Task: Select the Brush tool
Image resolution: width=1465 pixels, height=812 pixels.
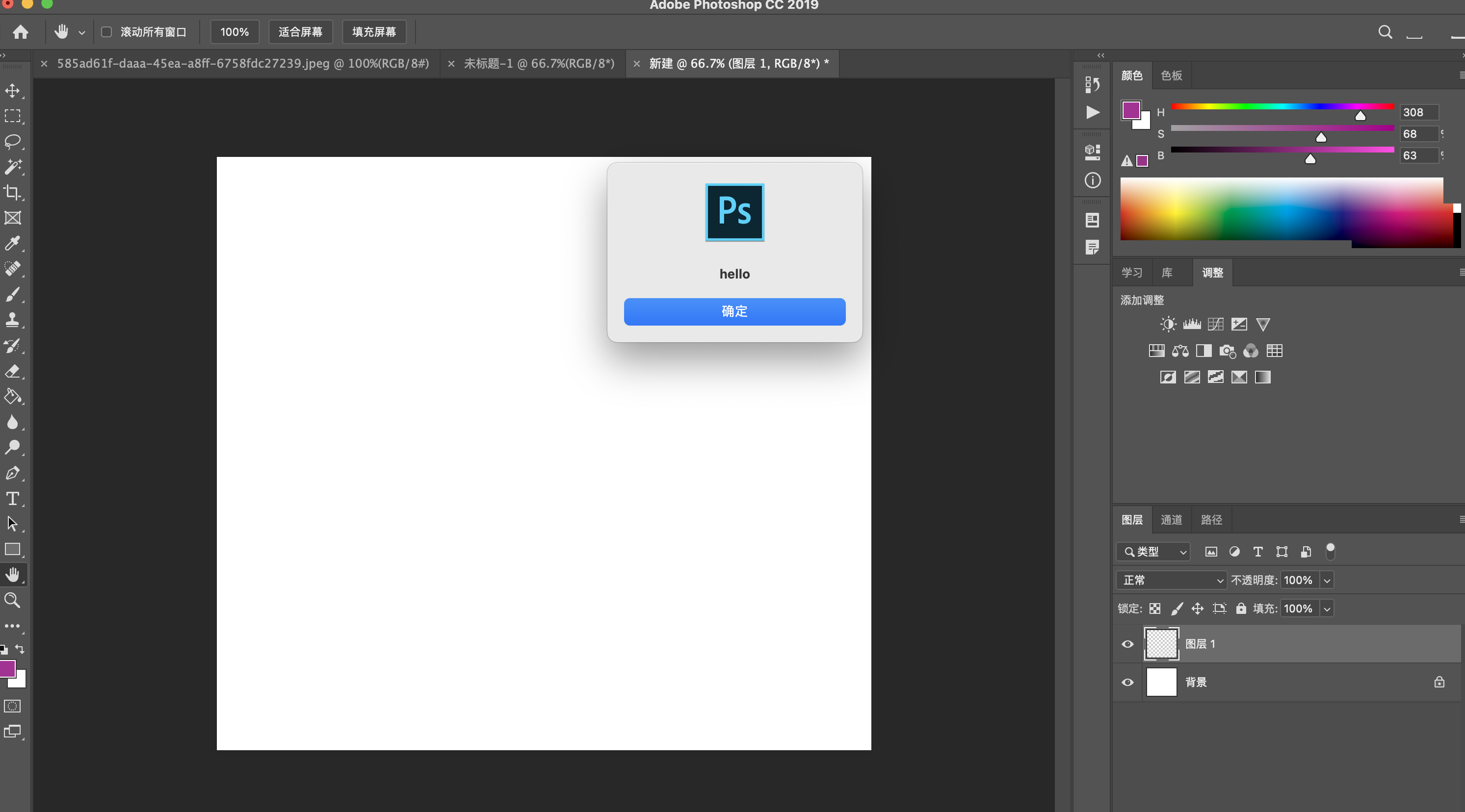Action: coord(13,294)
